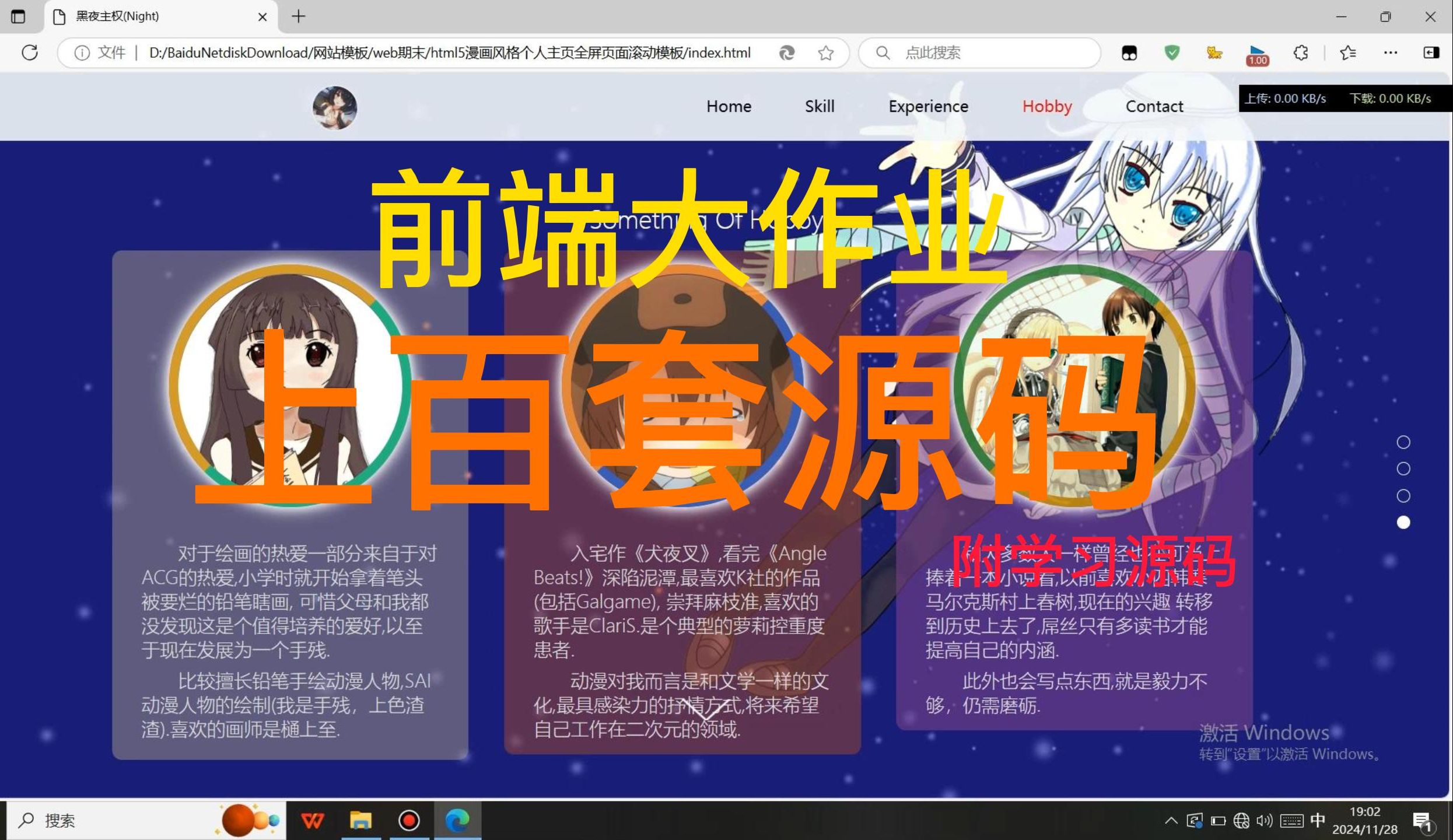Image resolution: width=1453 pixels, height=840 pixels.
Task: Click the brown-haired girl hobby portrait
Action: pos(290,385)
